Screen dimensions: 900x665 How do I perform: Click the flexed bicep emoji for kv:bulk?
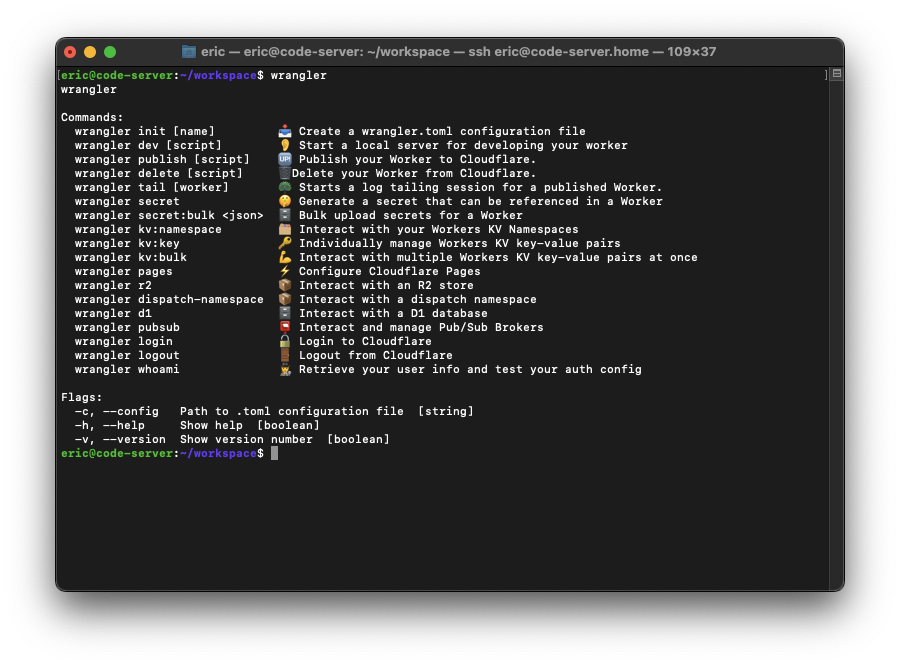[285, 257]
